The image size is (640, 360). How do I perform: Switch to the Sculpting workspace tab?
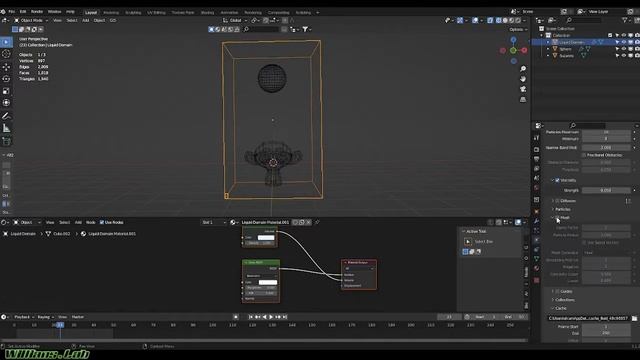pyautogui.click(x=133, y=13)
